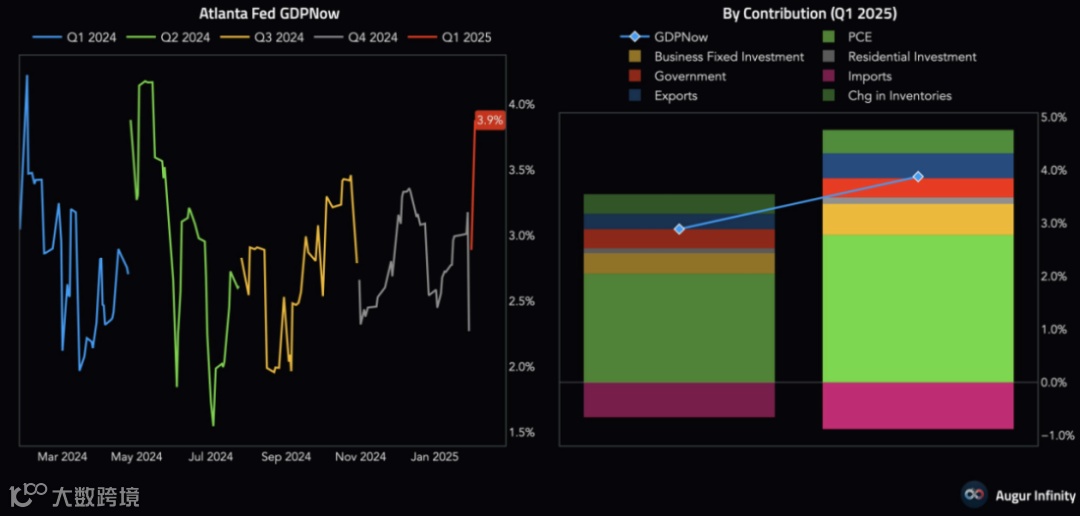This screenshot has height=516, width=1080.
Task: Click the Atlanta Fed GDPNow chart title
Action: tap(269, 13)
